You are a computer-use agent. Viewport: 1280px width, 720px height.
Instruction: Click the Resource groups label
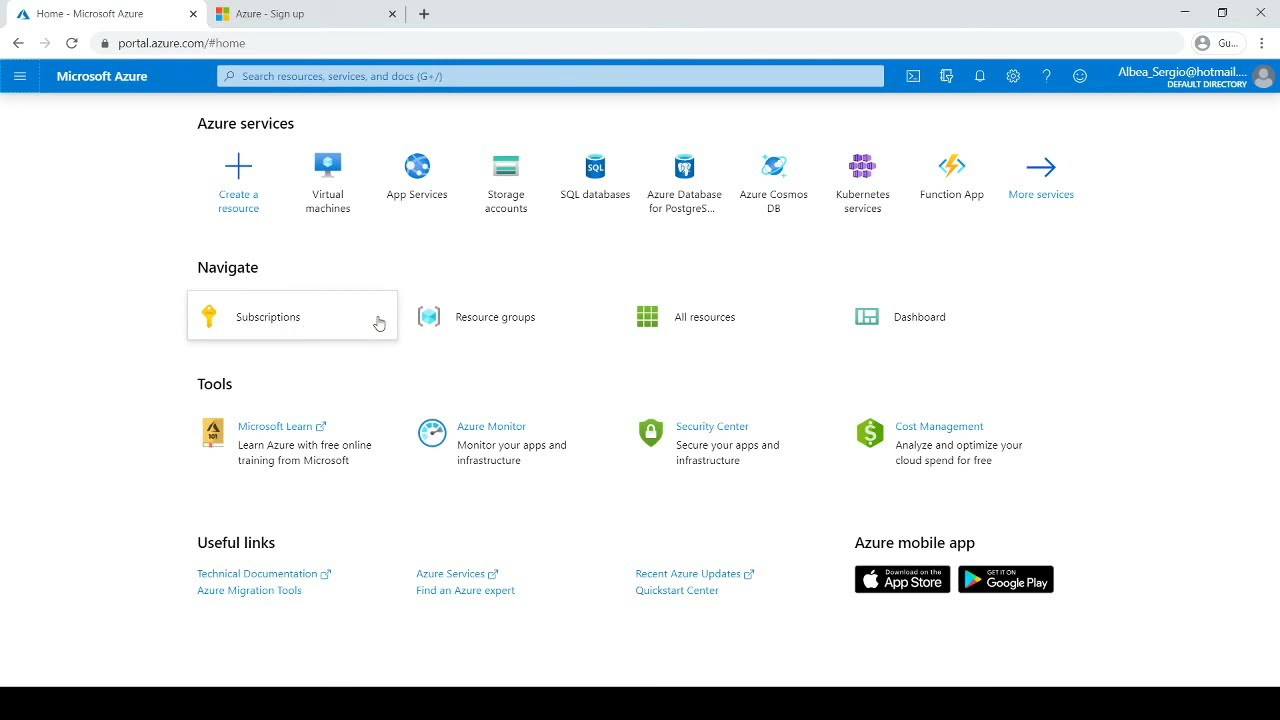pyautogui.click(x=495, y=317)
